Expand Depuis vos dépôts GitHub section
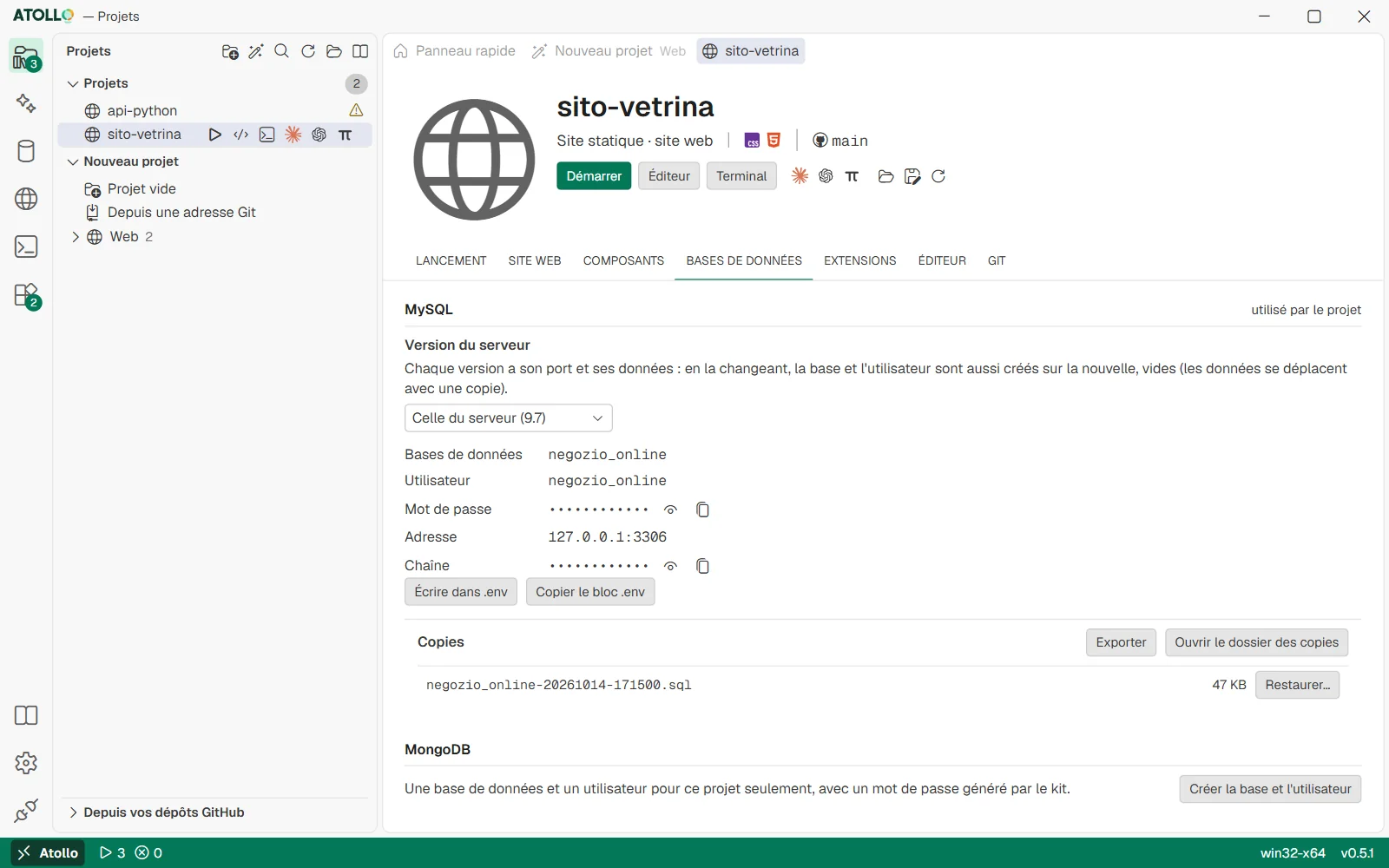This screenshot has height=868, width=1389. (x=73, y=812)
